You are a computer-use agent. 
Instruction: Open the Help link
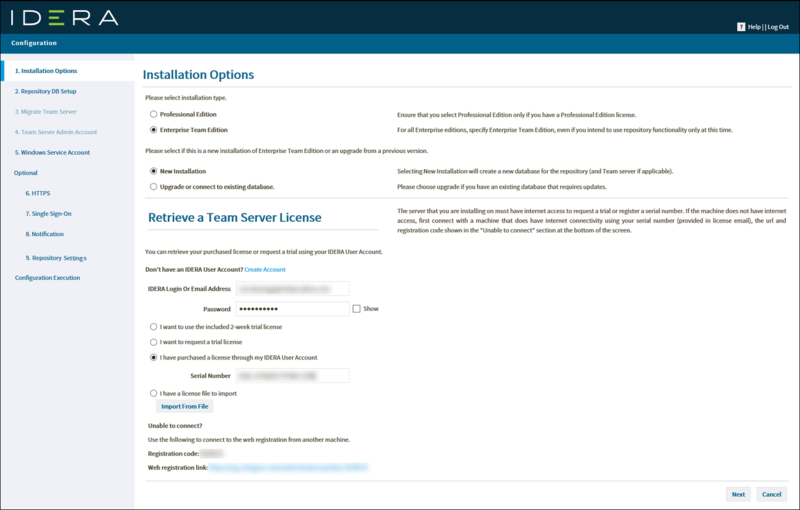coord(754,27)
